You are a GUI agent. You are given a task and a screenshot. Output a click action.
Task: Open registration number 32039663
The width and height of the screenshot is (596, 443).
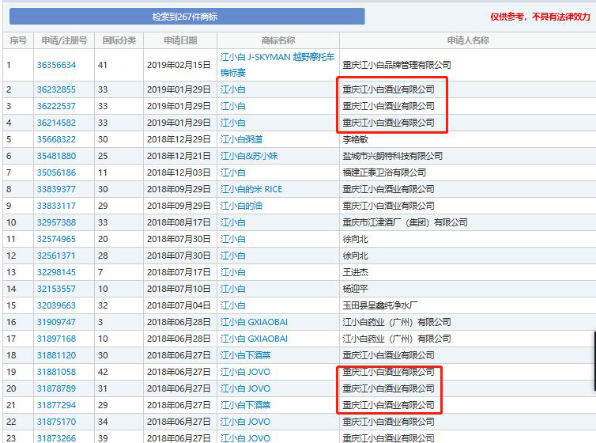[56, 305]
